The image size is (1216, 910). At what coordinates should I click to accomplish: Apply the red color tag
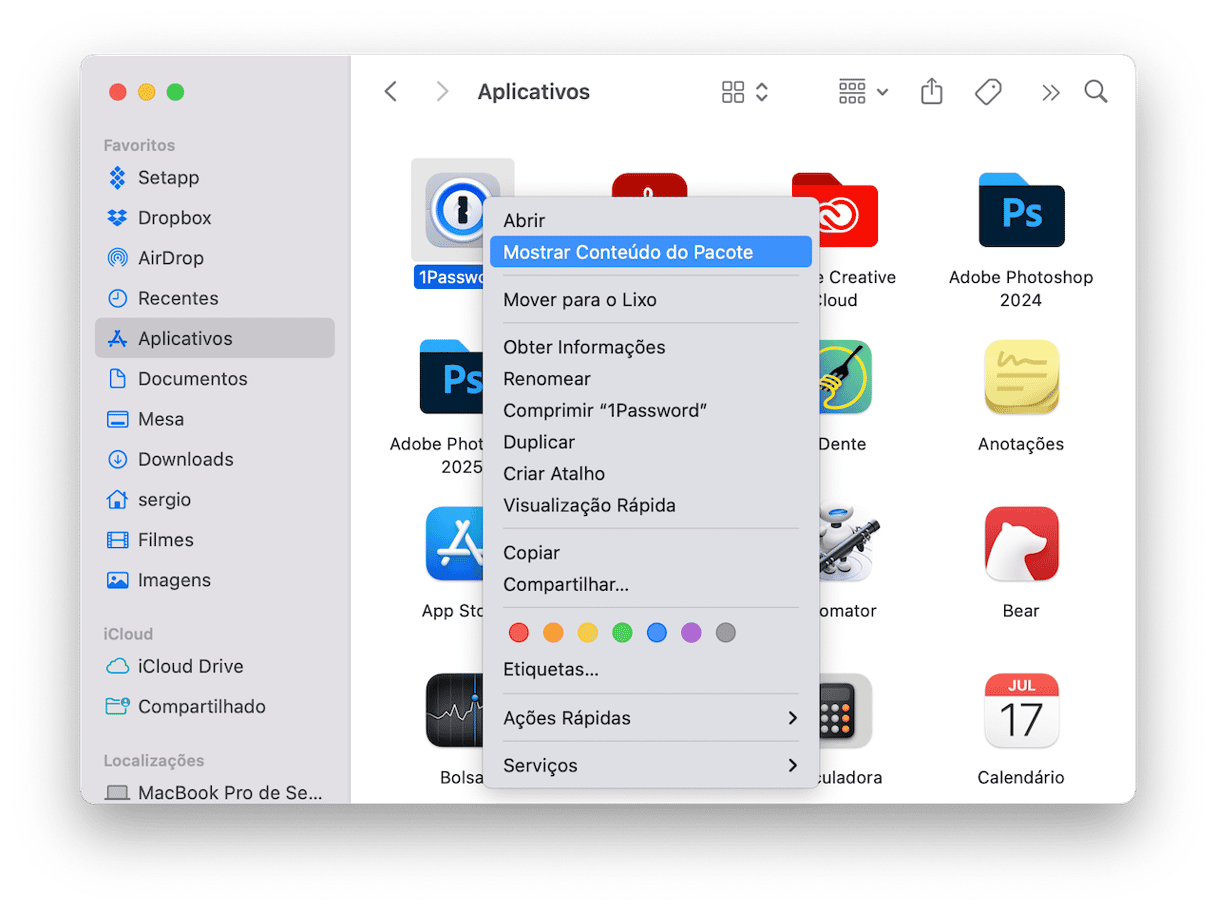(519, 632)
